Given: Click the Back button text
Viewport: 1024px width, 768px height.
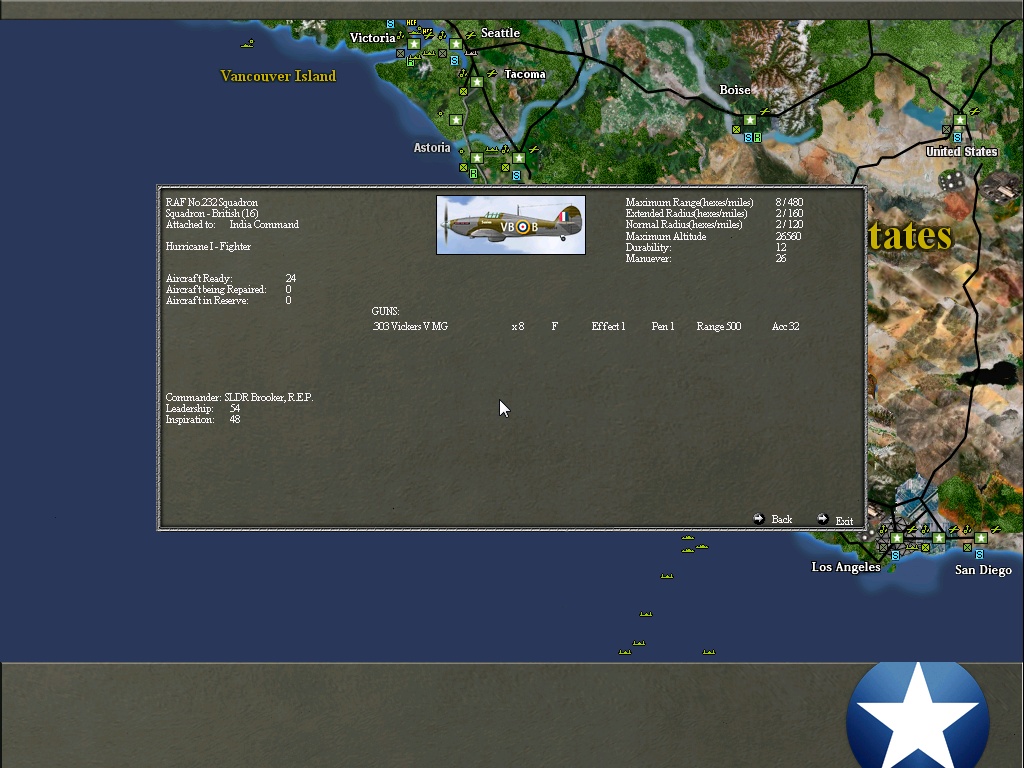Looking at the screenshot, I should [782, 520].
